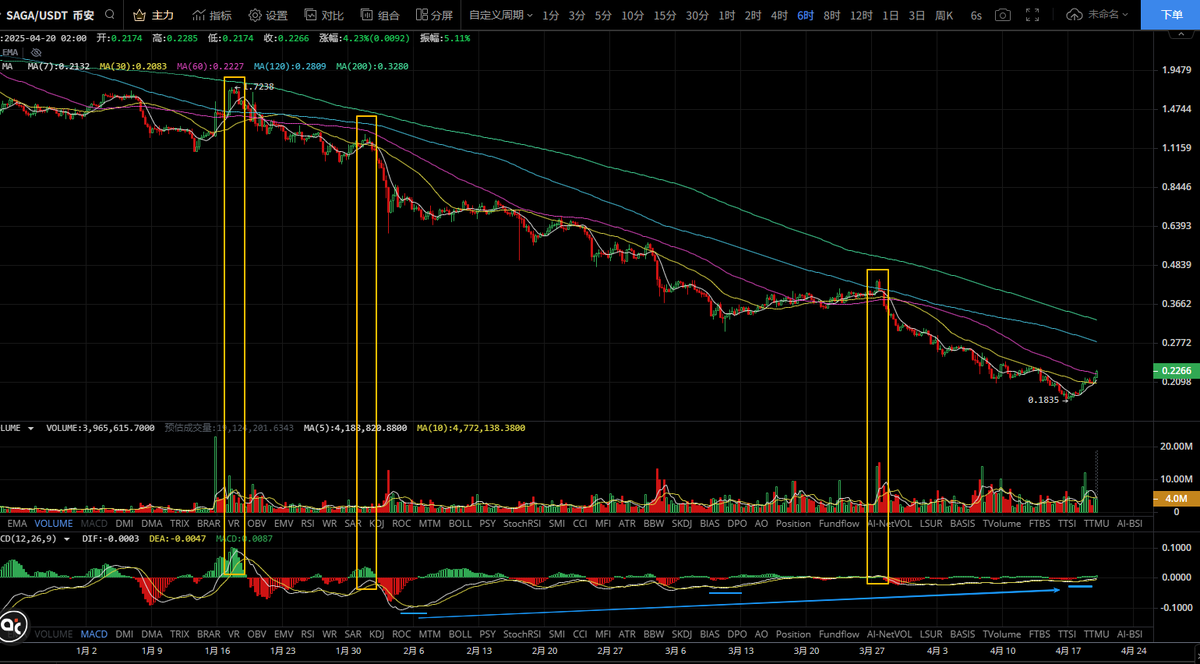Image resolution: width=1200 pixels, height=664 pixels.
Task: Click the AC logo at chart corner
Action: point(14,625)
